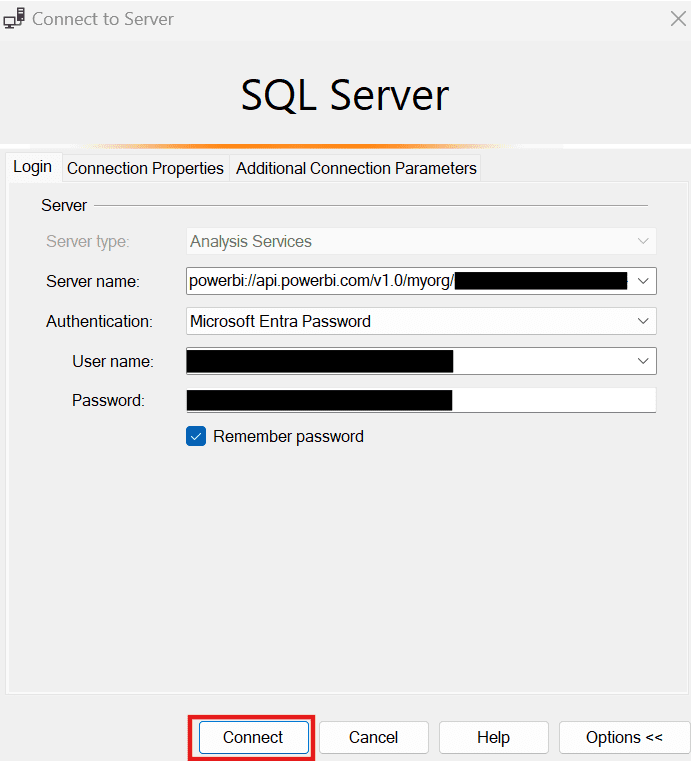The width and height of the screenshot is (691, 761).
Task: Expand the Server name dropdown arrow
Action: [643, 281]
